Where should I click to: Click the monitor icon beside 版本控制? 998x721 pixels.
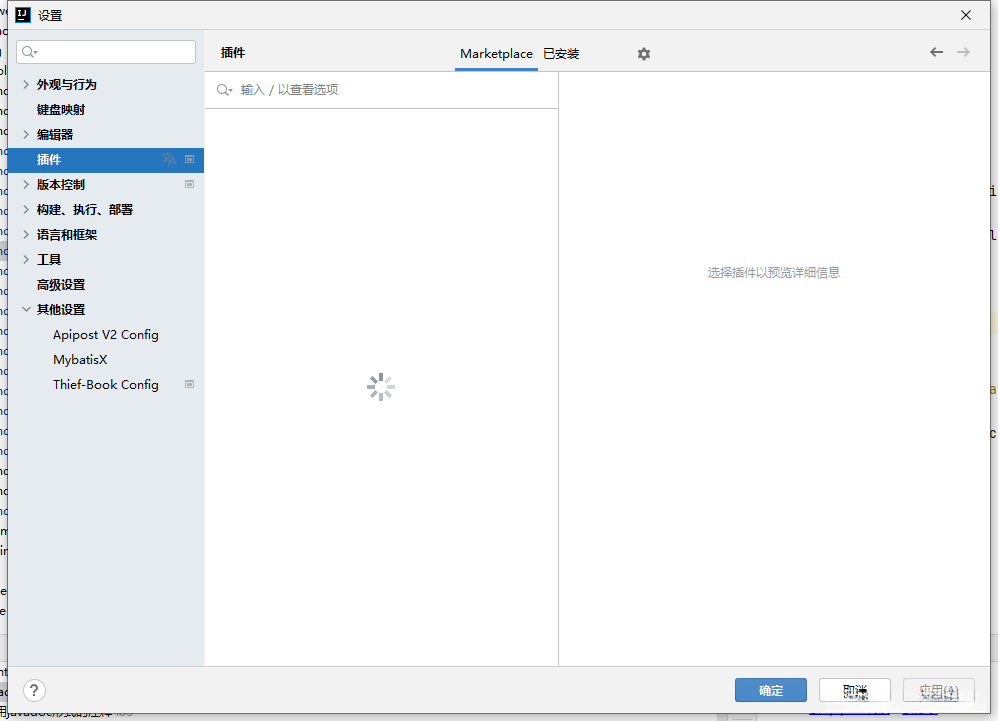[x=189, y=184]
